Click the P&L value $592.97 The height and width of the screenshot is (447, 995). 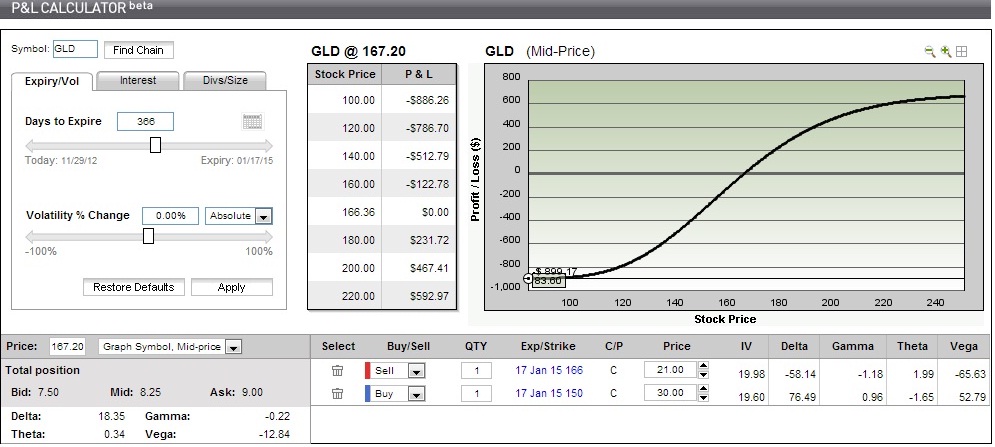point(430,296)
